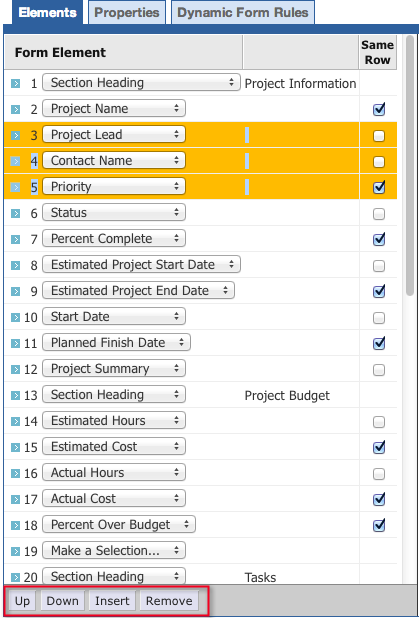Image resolution: width=419 pixels, height=618 pixels.
Task: Enable Same Row for Status element
Action: click(379, 214)
